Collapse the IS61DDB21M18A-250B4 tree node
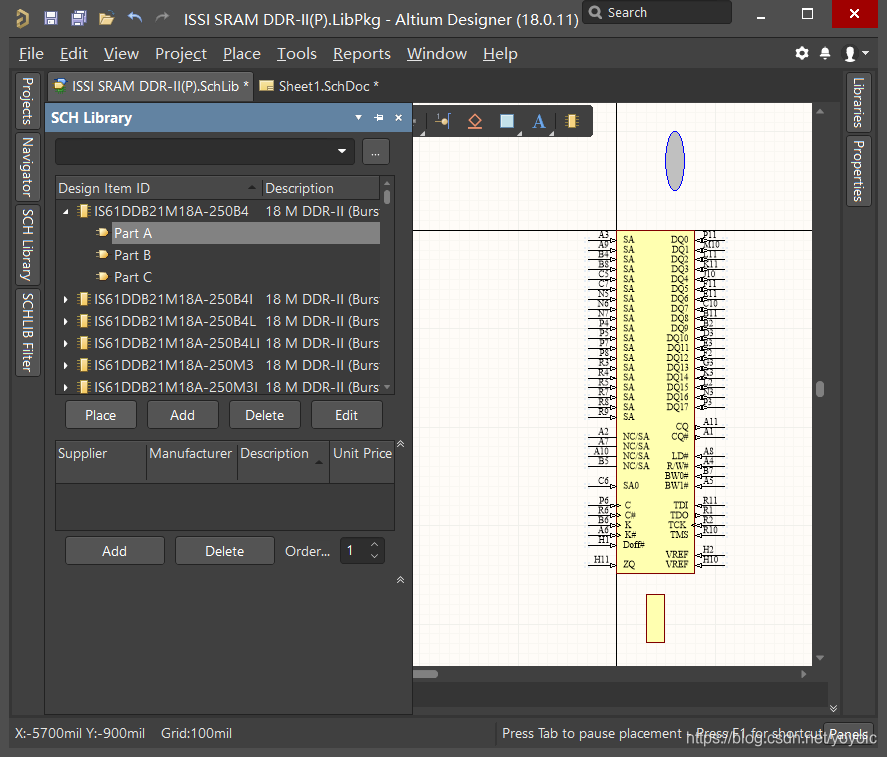 coord(66,211)
